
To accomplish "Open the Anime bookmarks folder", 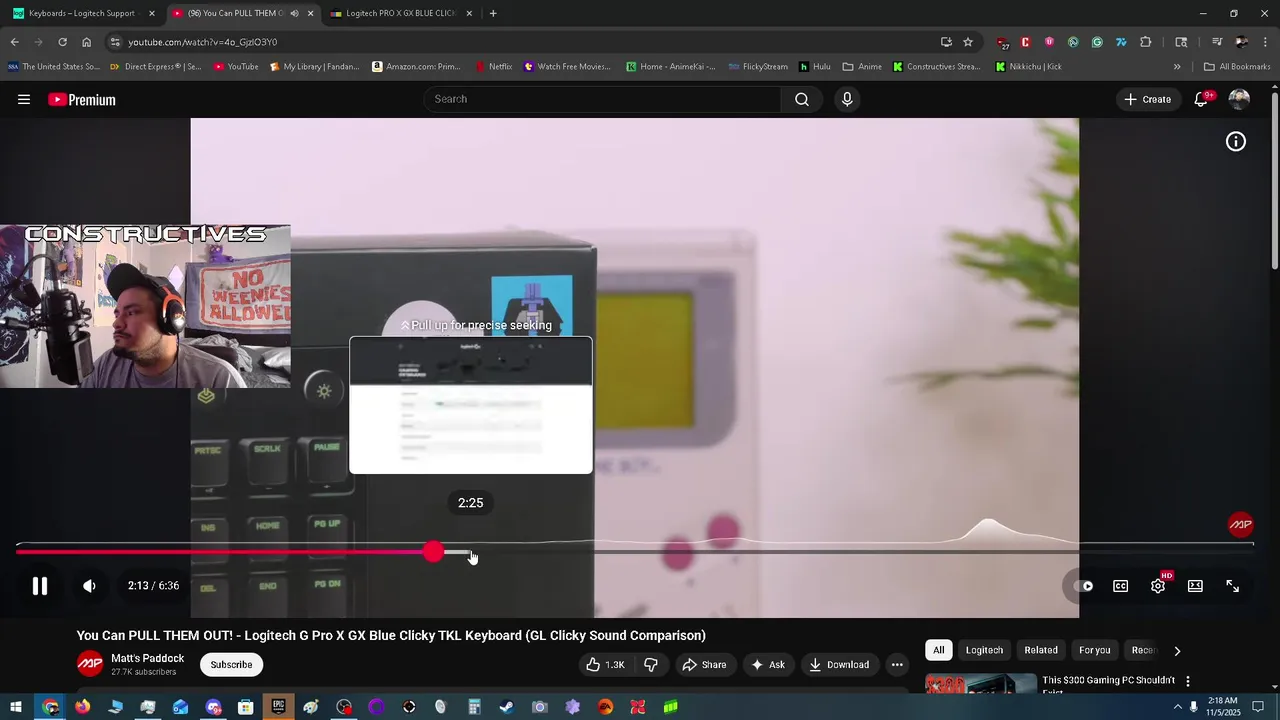I will 862,67.
